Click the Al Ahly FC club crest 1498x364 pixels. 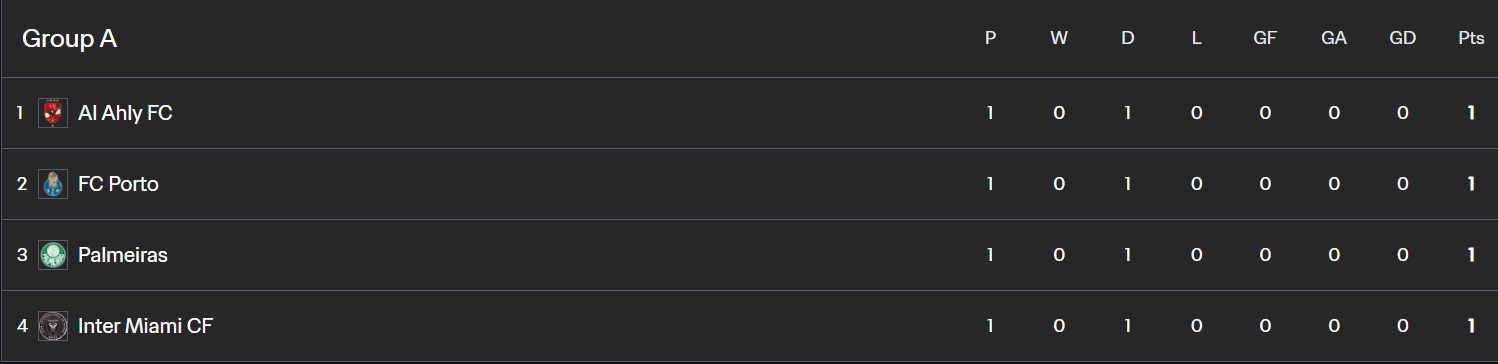(53, 113)
